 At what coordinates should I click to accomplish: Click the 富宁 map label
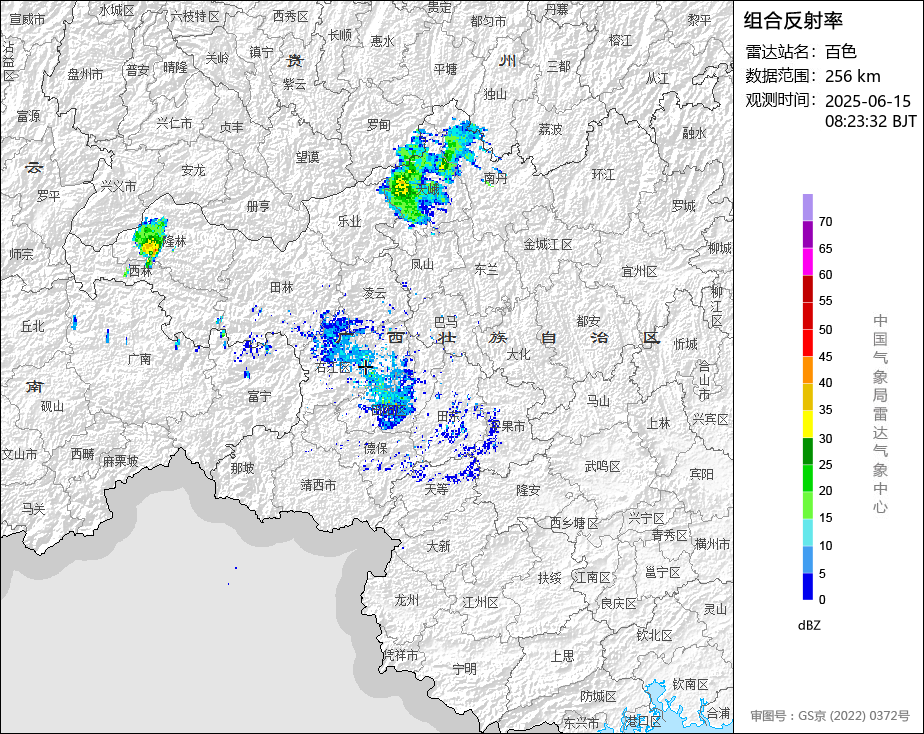[259, 396]
